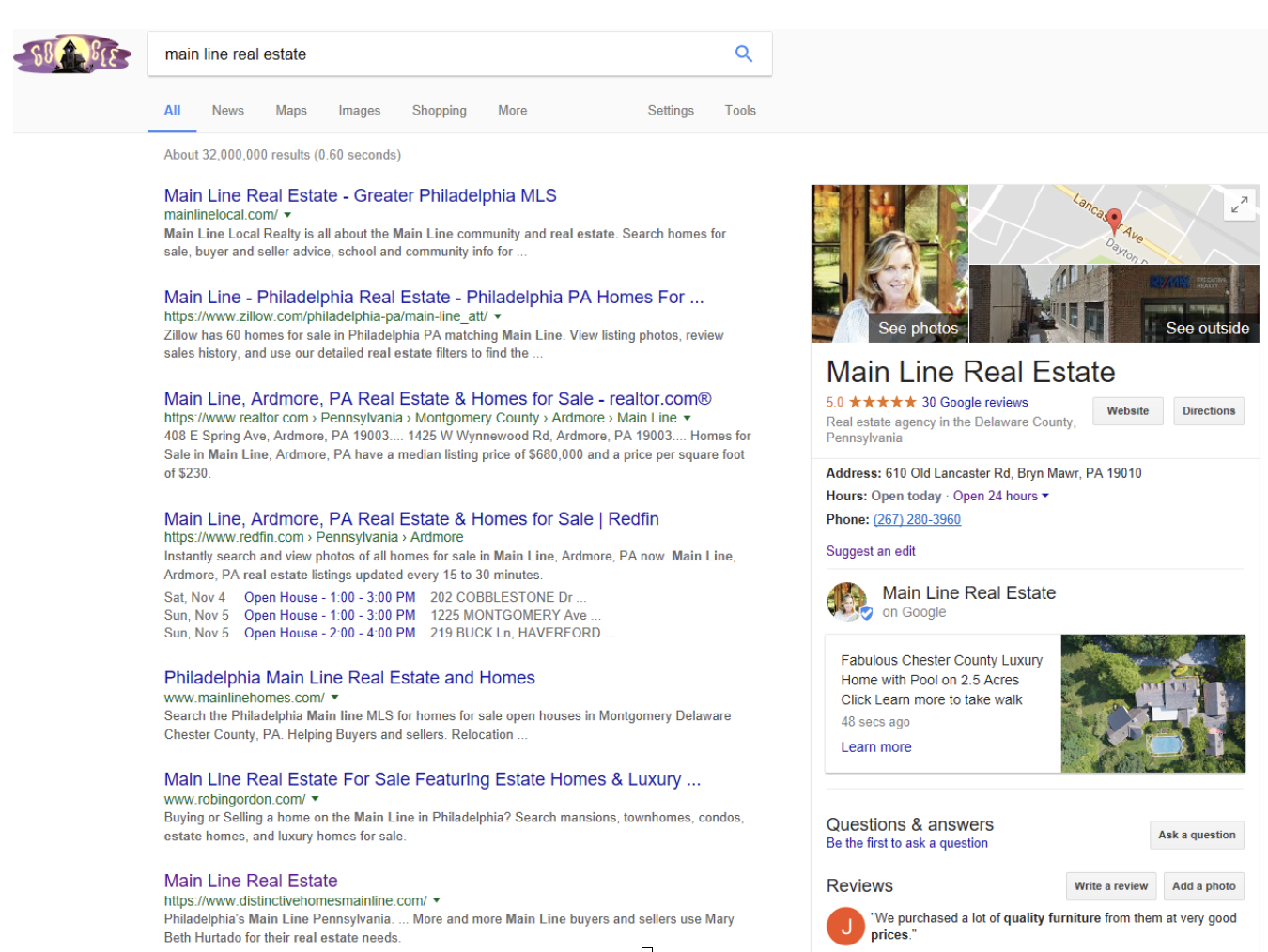This screenshot has height=952, width=1268.
Task: Open the realtor.com Main Line Ardmore result
Action: (438, 398)
